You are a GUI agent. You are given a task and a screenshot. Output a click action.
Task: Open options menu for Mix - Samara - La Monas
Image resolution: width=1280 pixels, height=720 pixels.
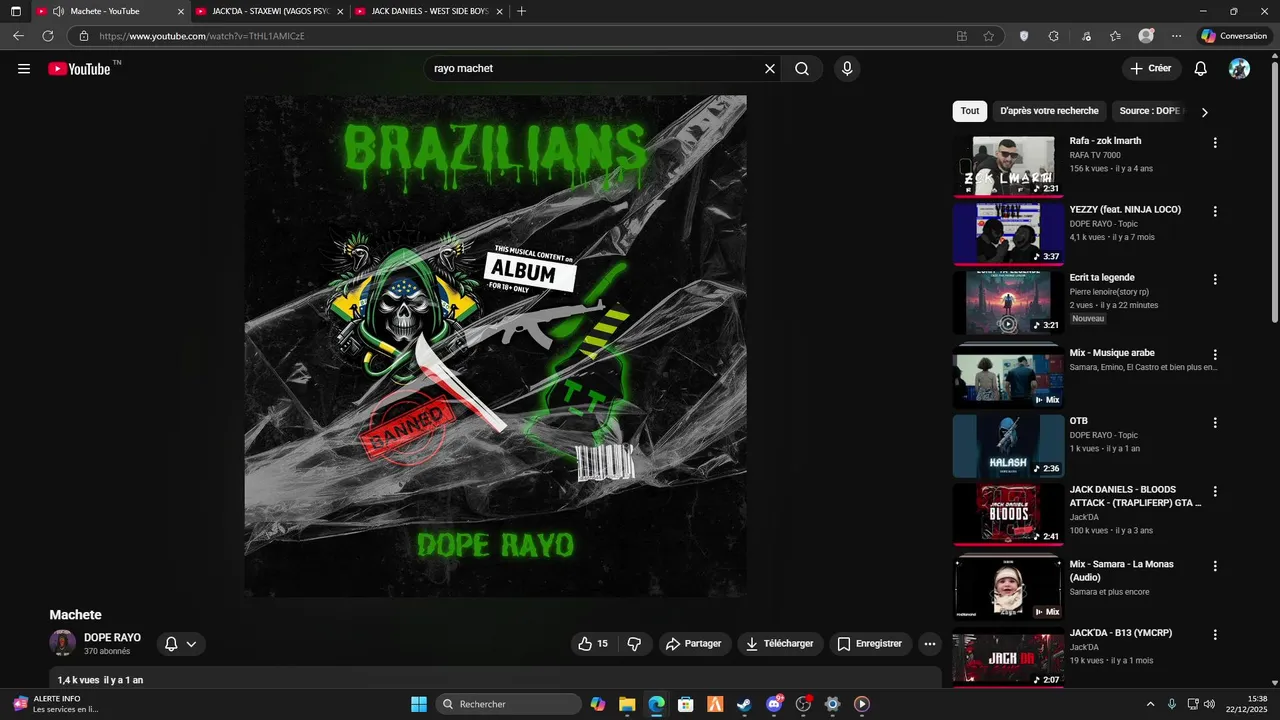1215,566
